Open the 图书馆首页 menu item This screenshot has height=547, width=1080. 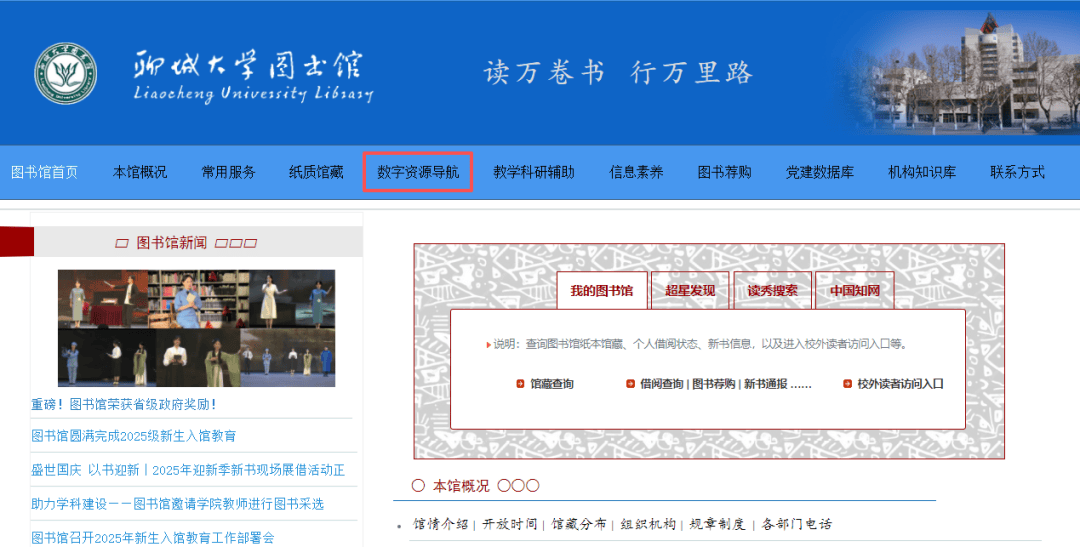[x=44, y=172]
